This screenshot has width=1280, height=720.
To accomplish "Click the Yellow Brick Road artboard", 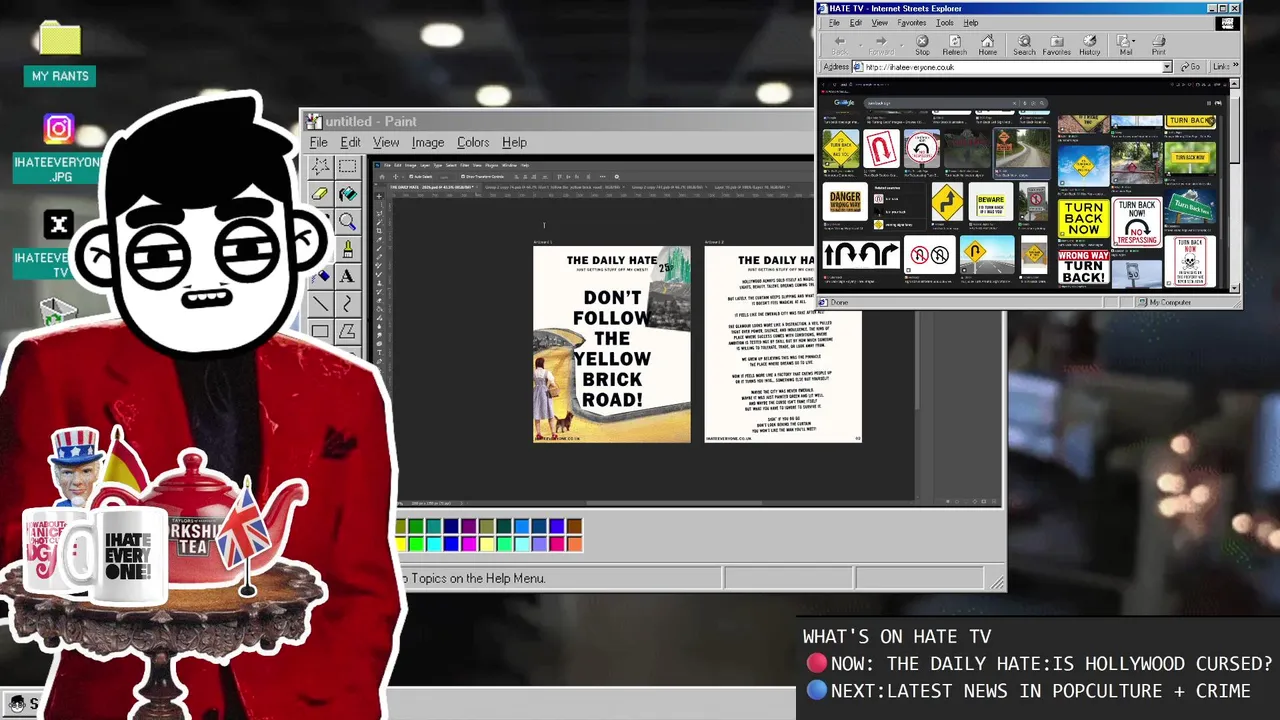I will click(x=612, y=344).
